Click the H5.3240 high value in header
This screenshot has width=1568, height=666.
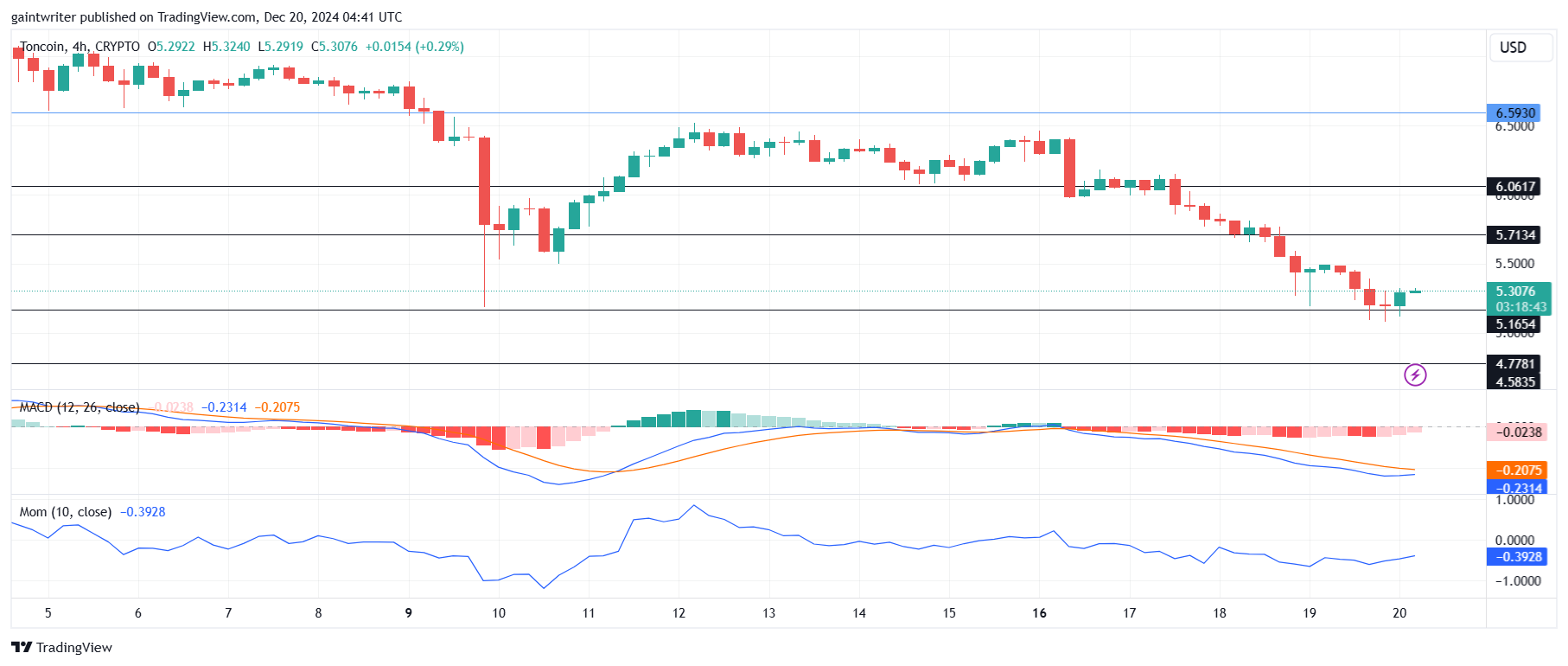226,47
